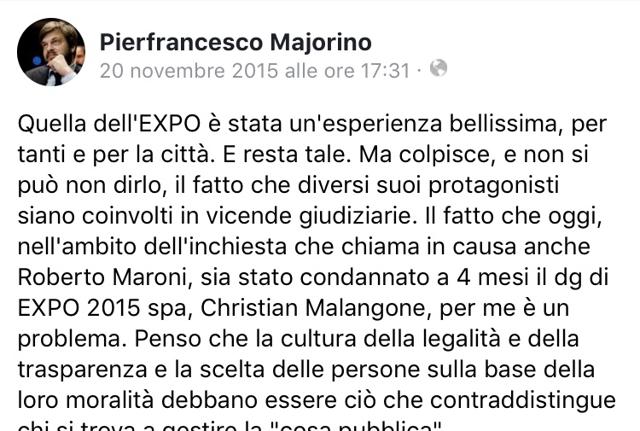The width and height of the screenshot is (640, 431).
Task: Click the word problema in the post
Action: coord(69,340)
